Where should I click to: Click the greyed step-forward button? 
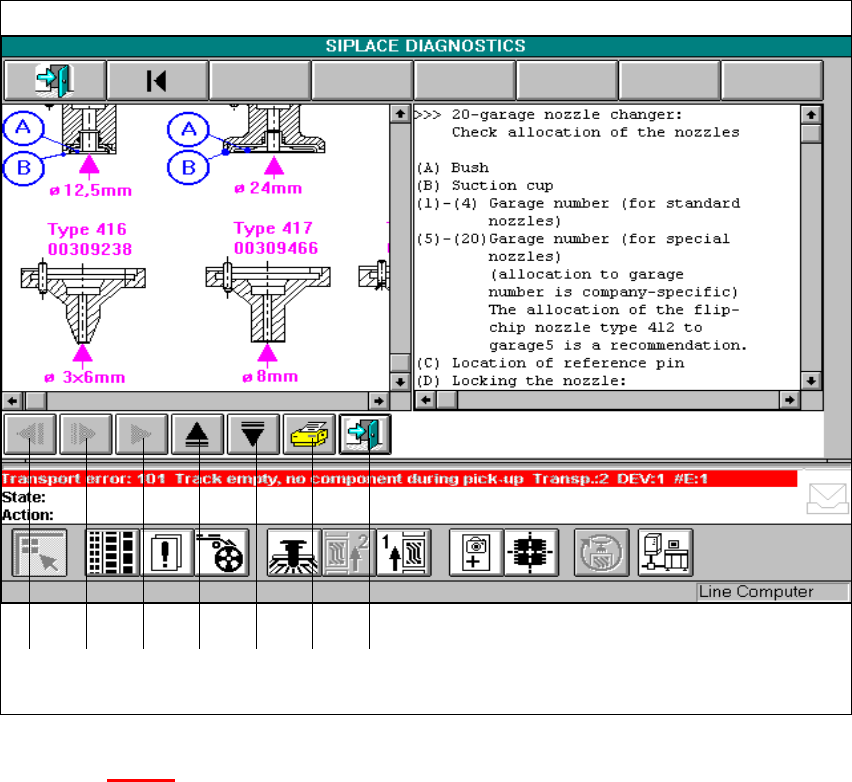(86, 434)
